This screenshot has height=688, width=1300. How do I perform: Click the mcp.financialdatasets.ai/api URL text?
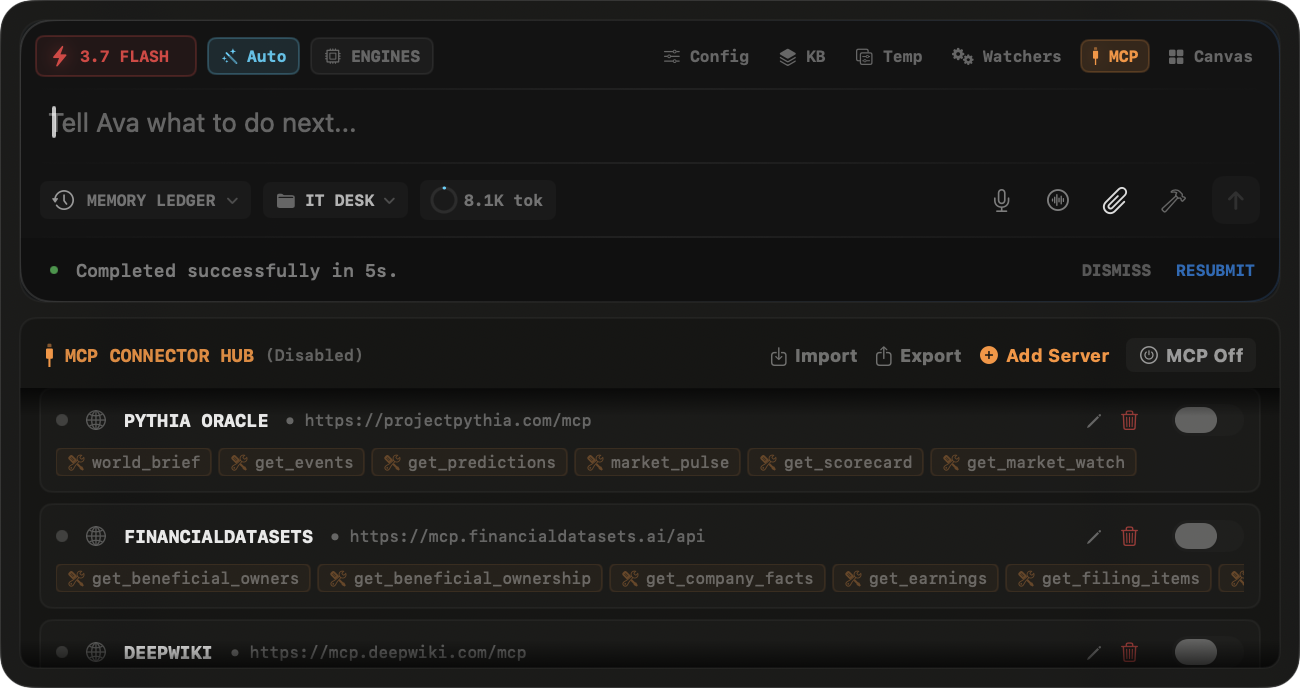click(527, 537)
